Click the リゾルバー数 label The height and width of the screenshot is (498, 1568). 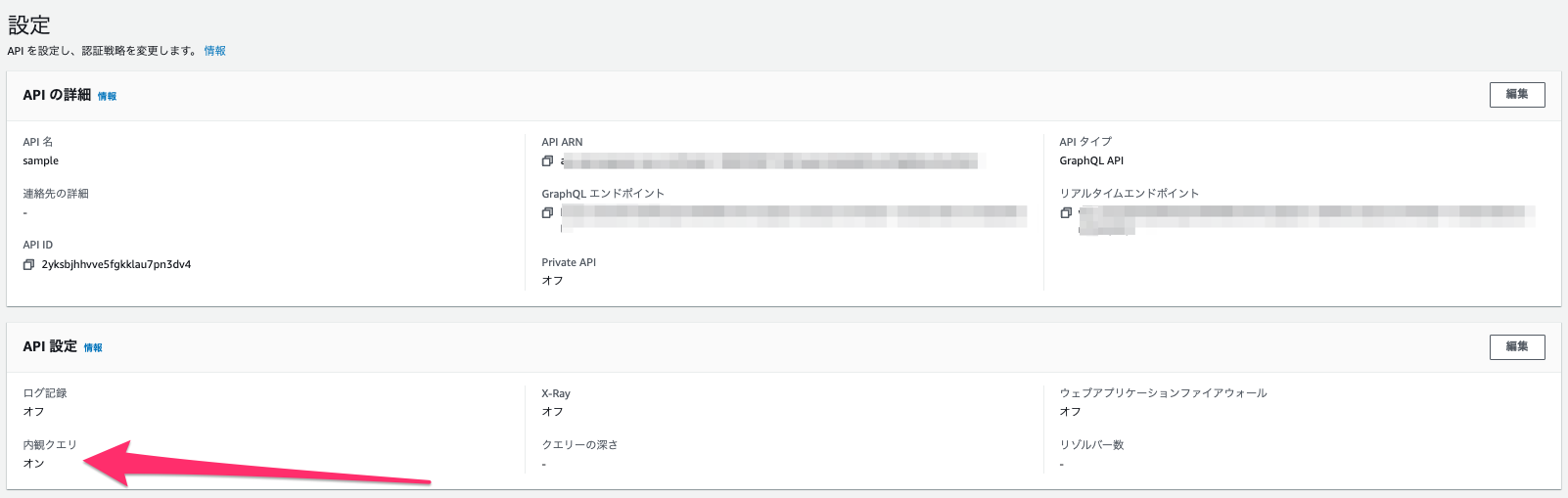[x=1091, y=445]
